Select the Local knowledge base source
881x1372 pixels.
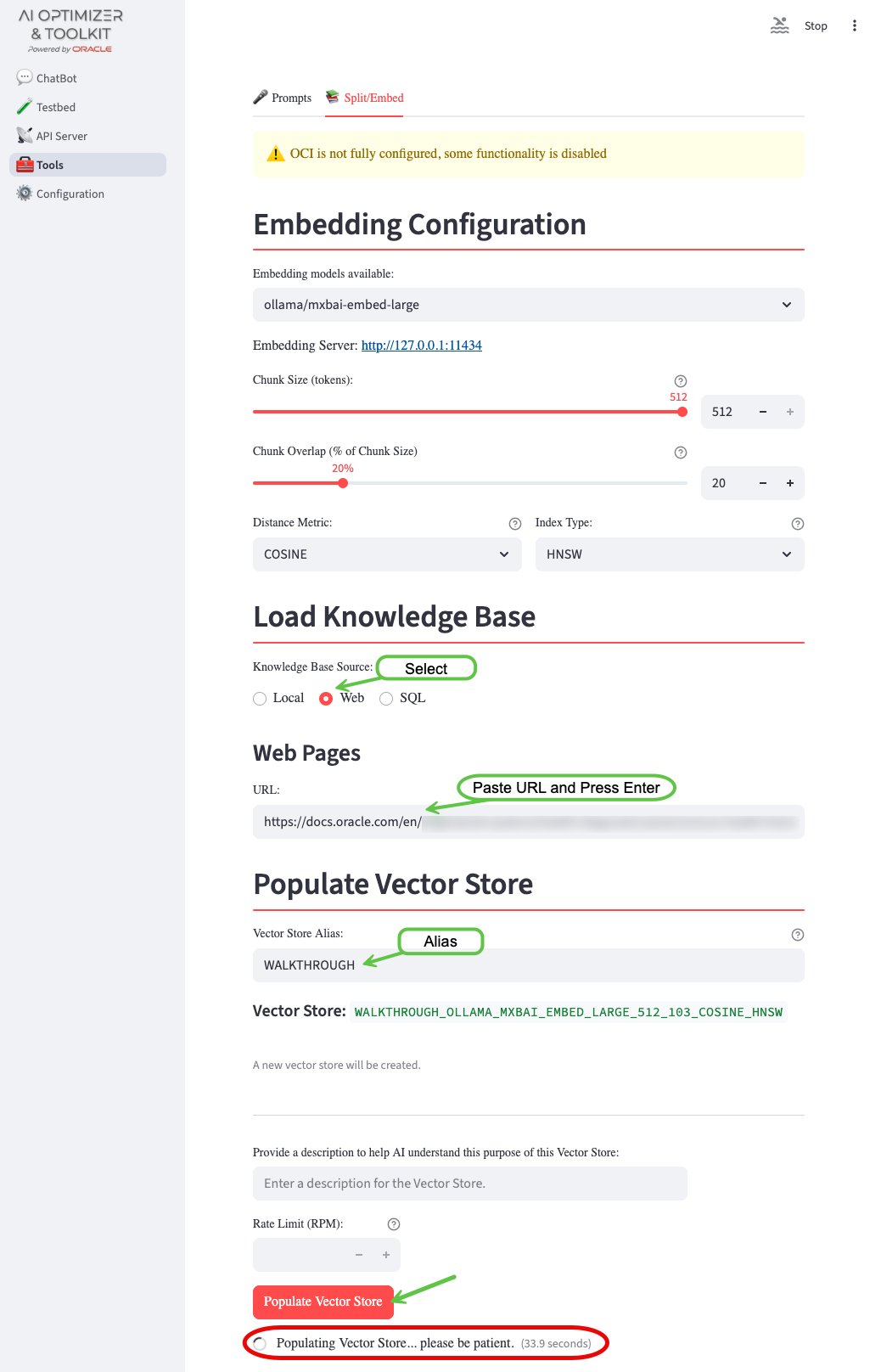pyautogui.click(x=261, y=699)
